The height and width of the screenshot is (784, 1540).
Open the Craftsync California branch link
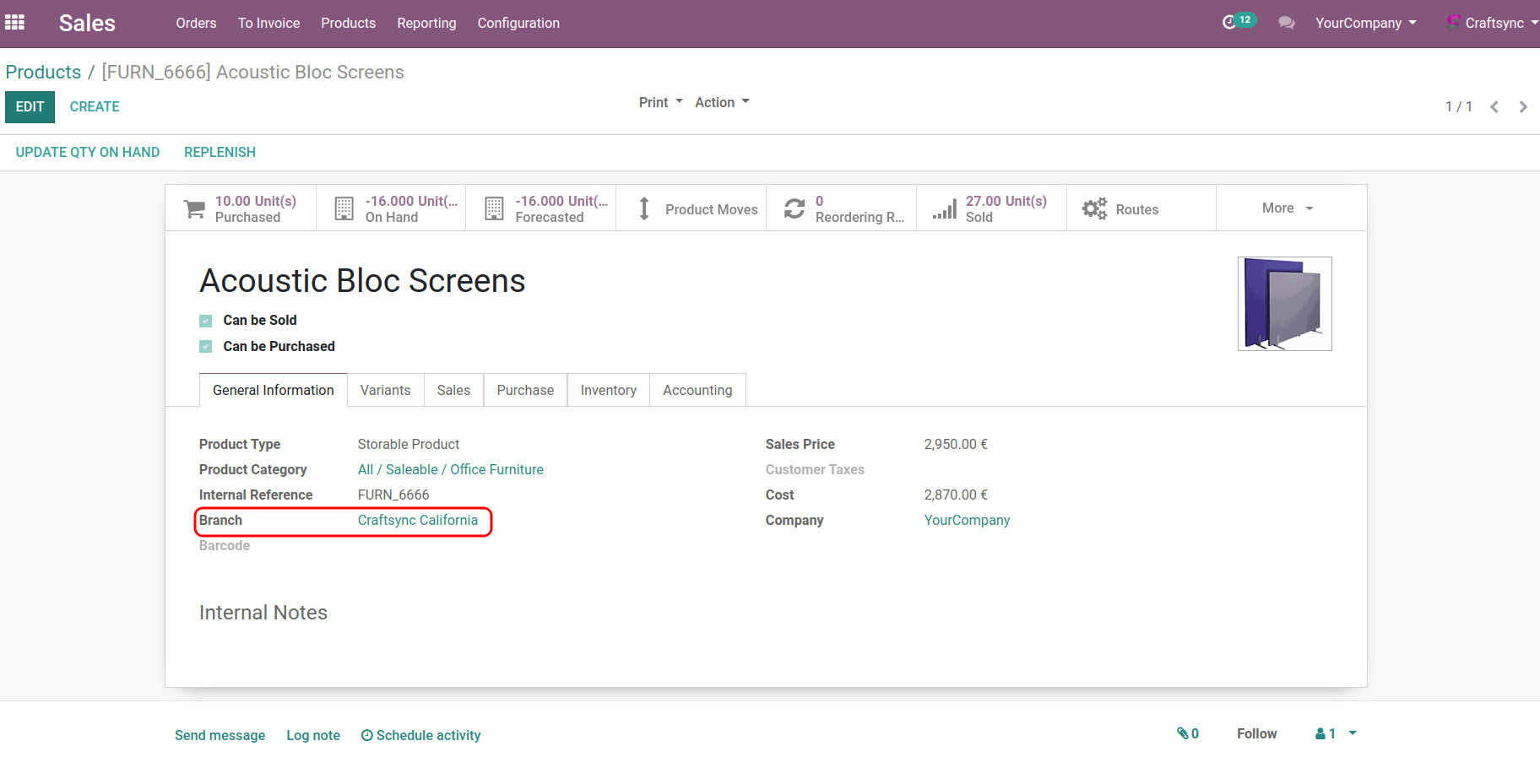[x=417, y=520]
